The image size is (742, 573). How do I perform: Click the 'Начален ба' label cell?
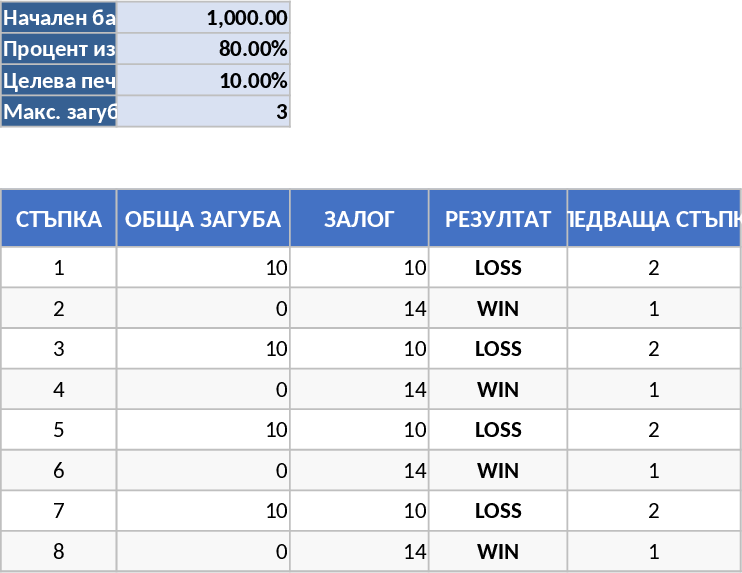[x=59, y=18]
